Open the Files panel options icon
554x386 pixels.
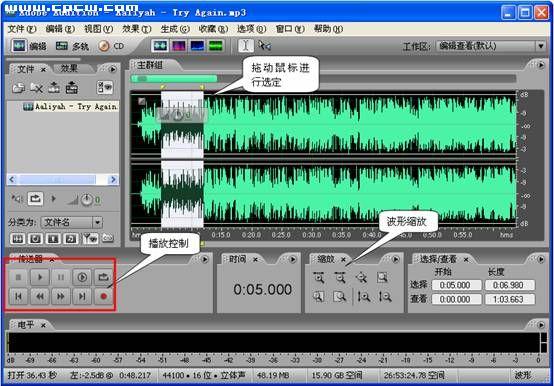pyautogui.click(x=105, y=88)
